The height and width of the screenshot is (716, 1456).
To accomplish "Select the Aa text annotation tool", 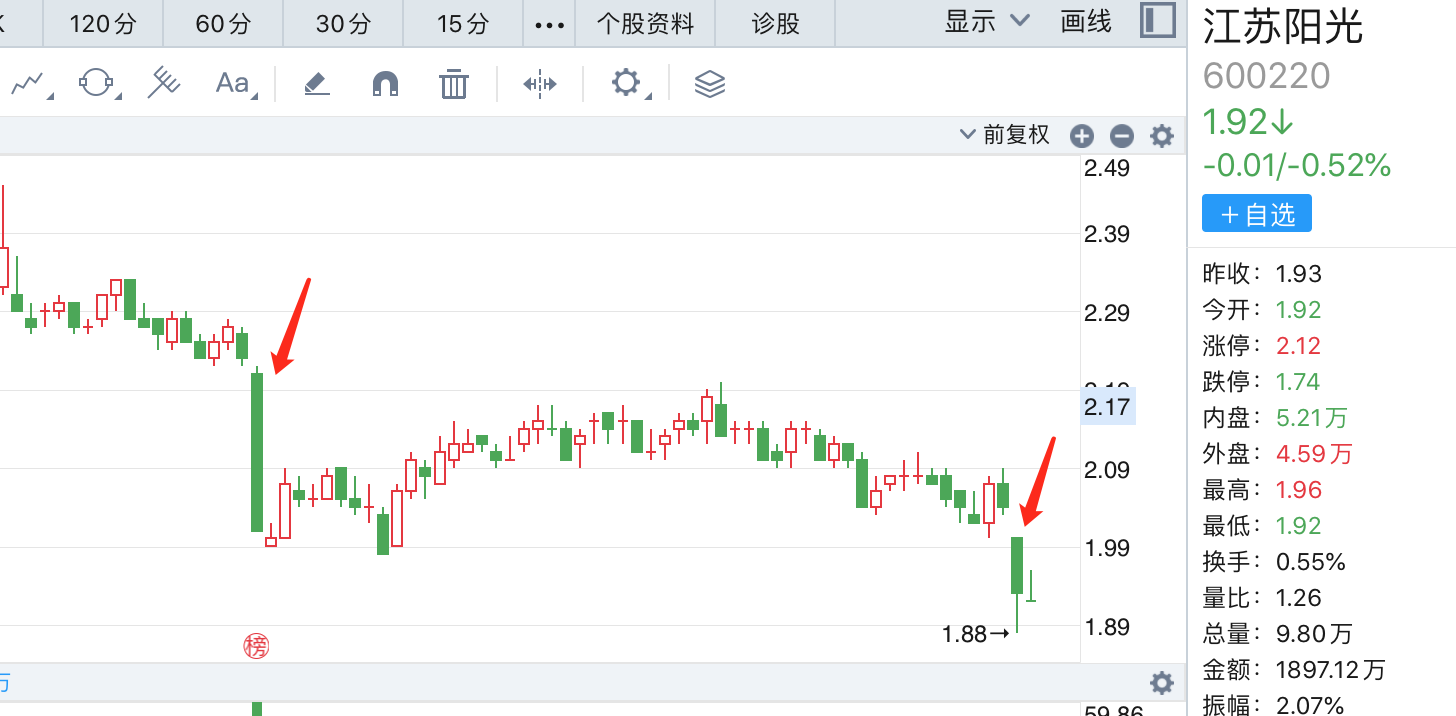I will [233, 84].
